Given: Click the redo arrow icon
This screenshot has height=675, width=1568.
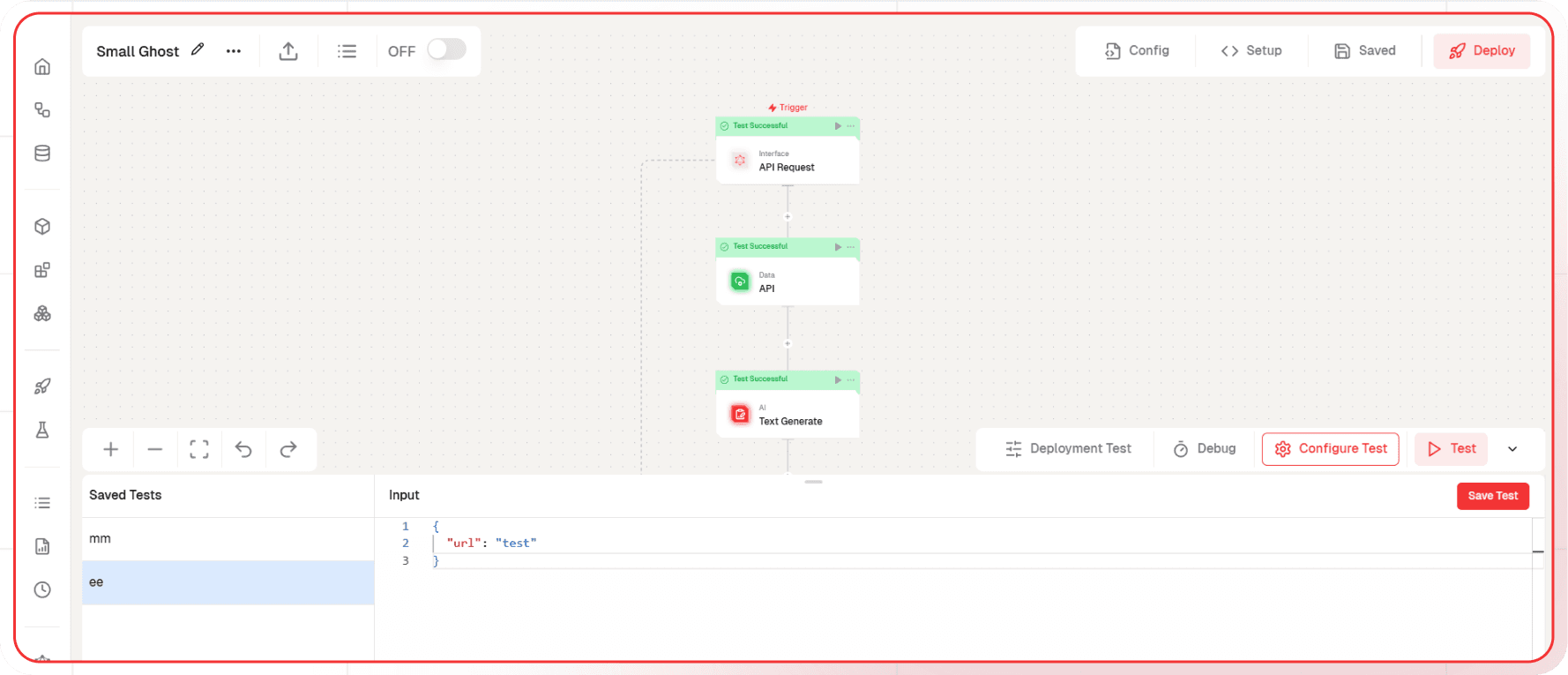Looking at the screenshot, I should 288,450.
